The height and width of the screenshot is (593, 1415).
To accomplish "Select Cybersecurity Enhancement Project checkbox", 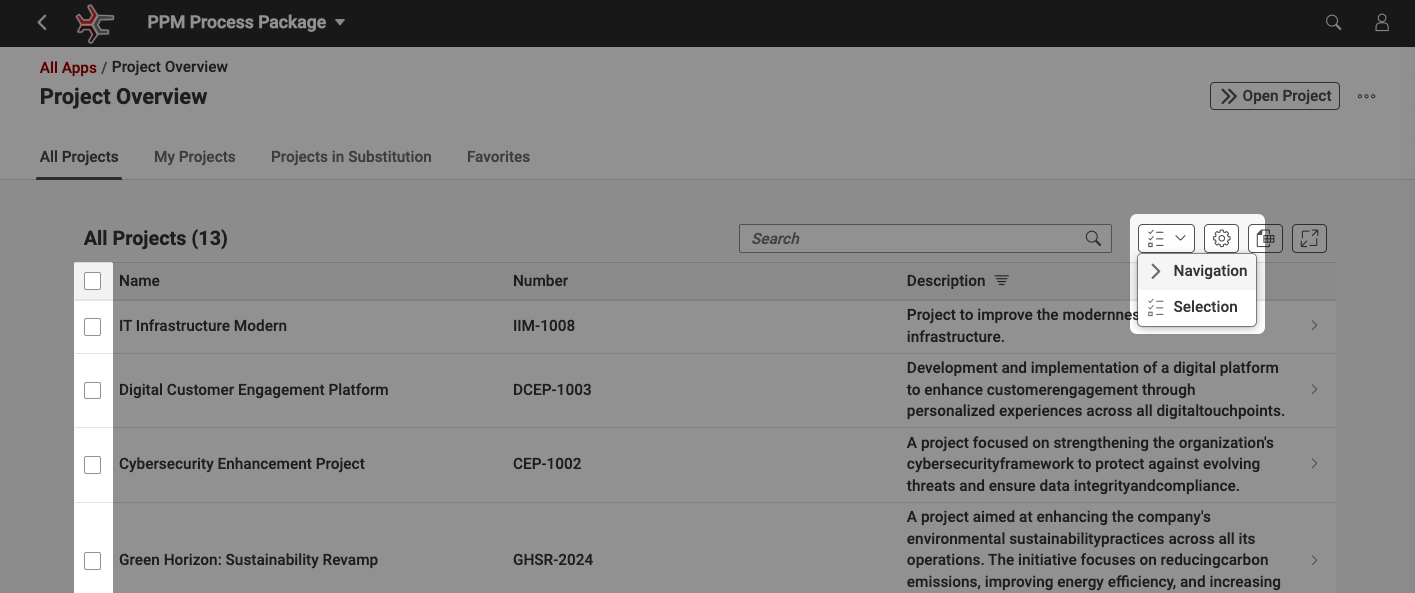I will (x=93, y=464).
